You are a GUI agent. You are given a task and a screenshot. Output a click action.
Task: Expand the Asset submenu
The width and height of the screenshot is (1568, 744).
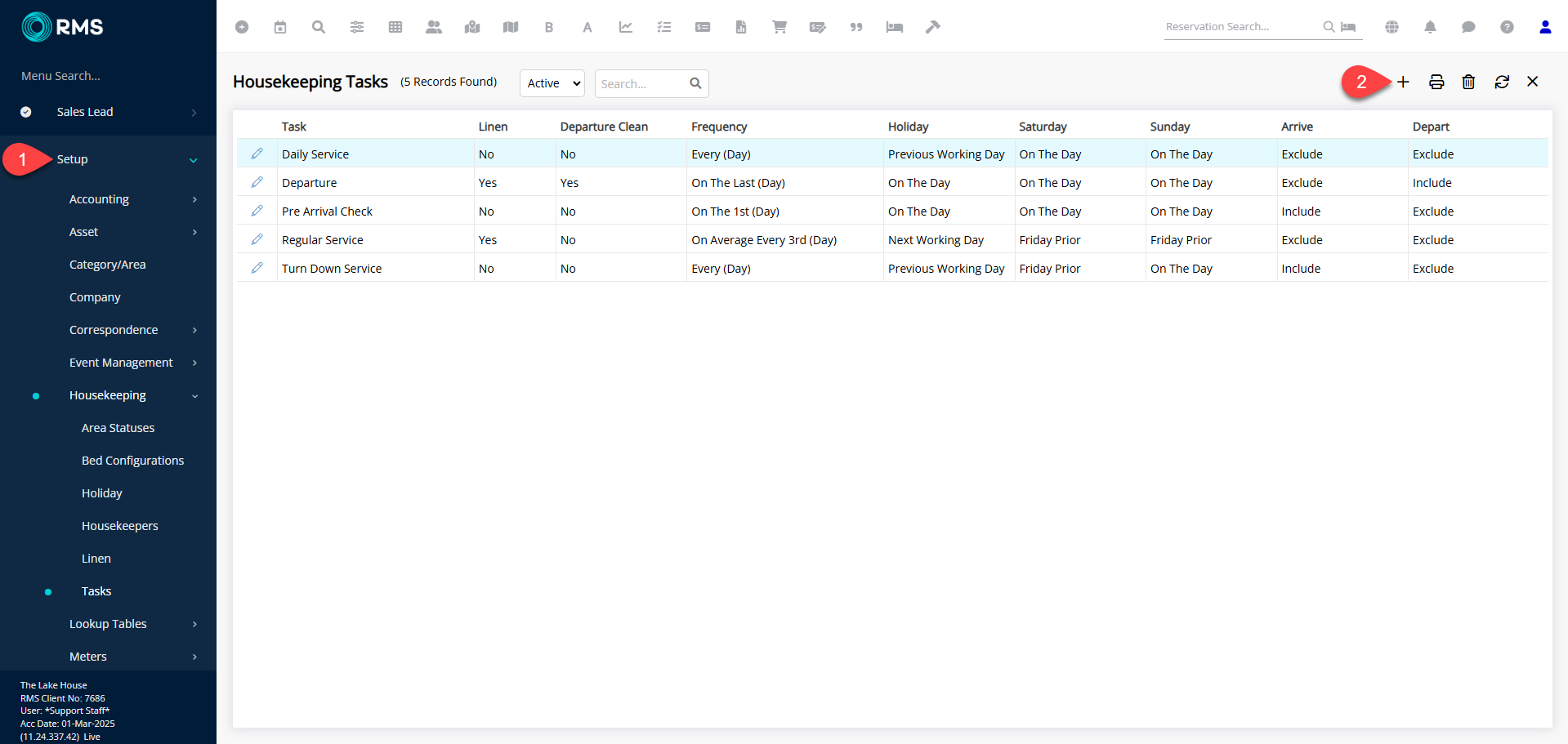click(194, 232)
